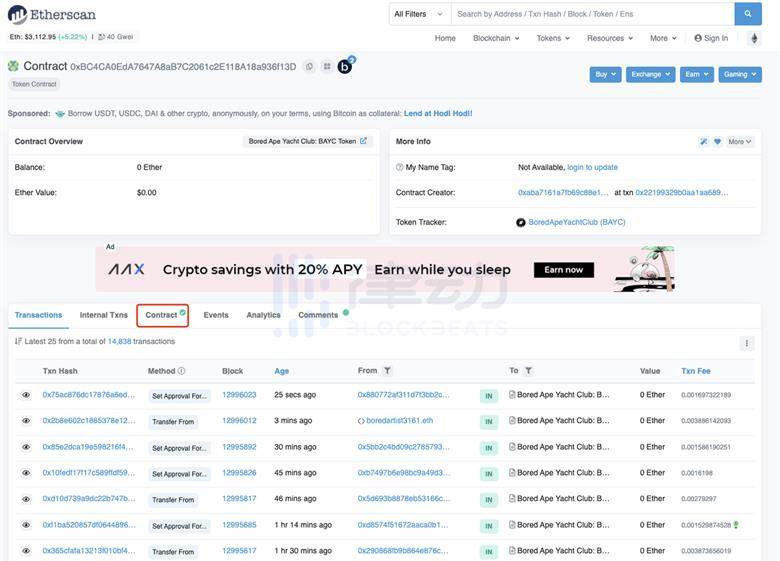Open the Ethereum network icon menu
780x561 pixels.
(754, 38)
